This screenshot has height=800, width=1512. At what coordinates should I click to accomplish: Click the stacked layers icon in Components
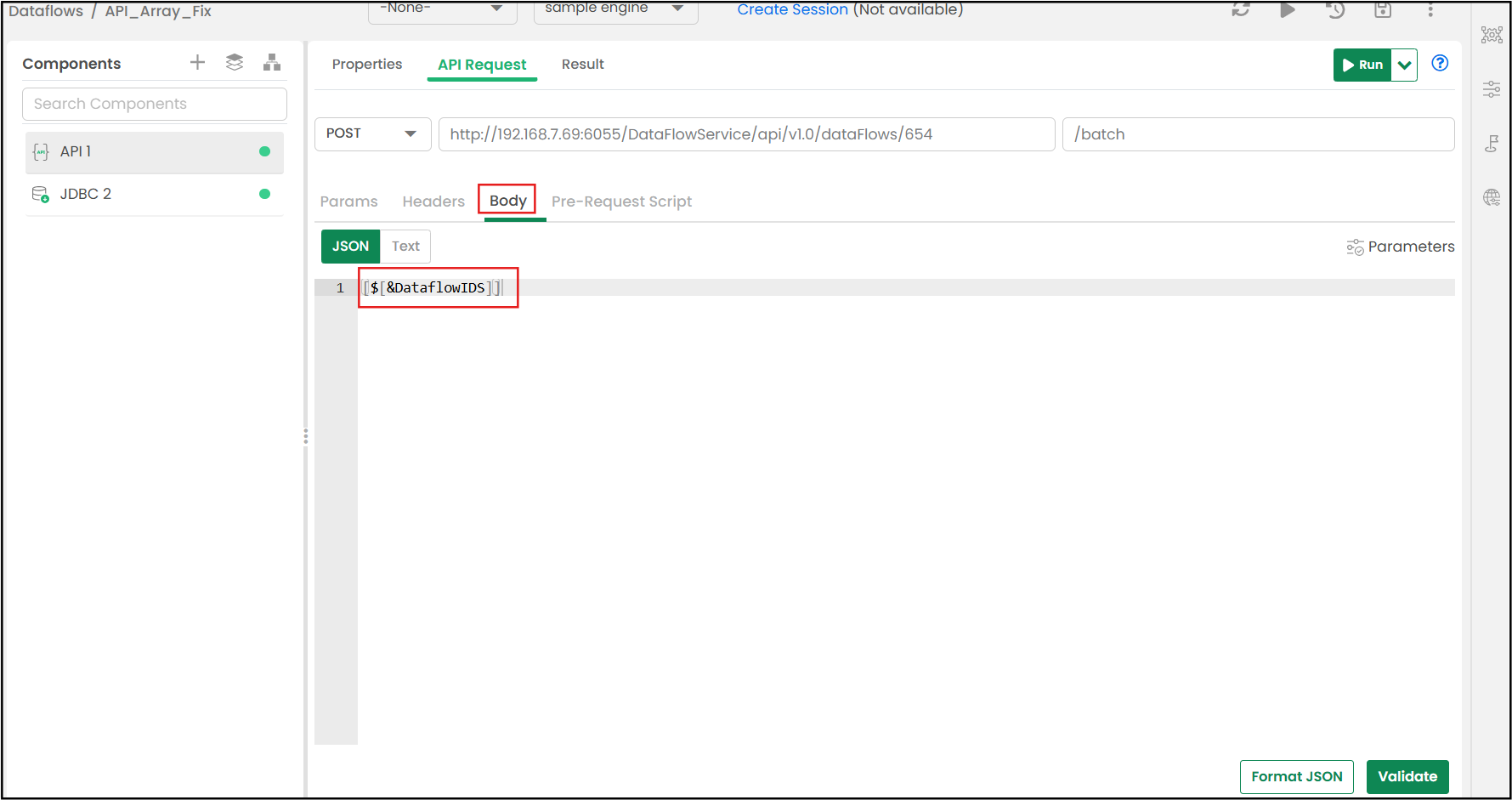tap(235, 63)
